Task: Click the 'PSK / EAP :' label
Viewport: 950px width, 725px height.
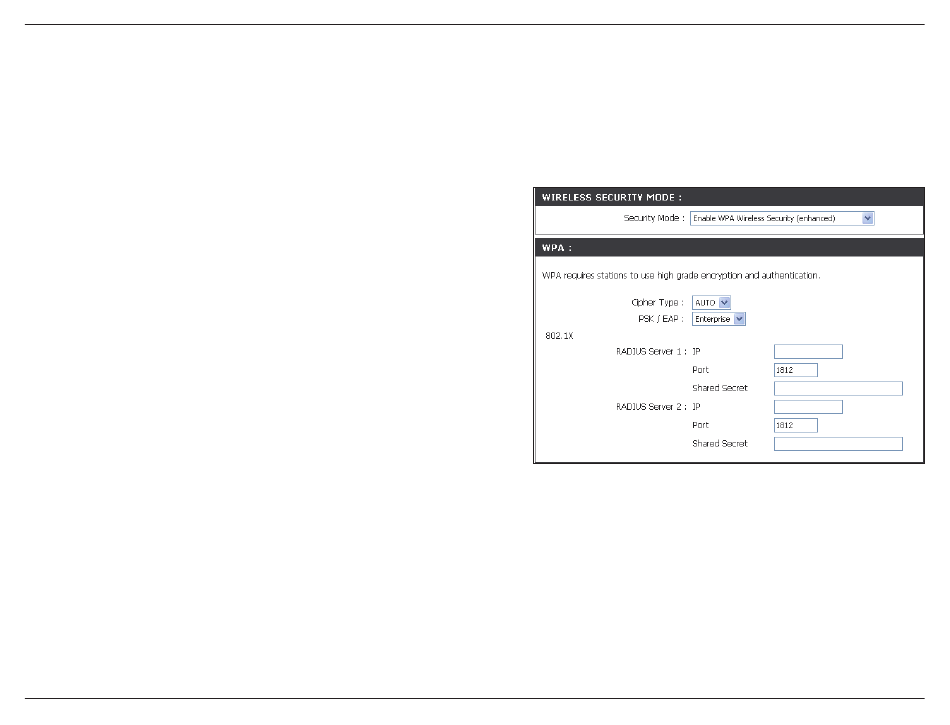Action: (661, 319)
